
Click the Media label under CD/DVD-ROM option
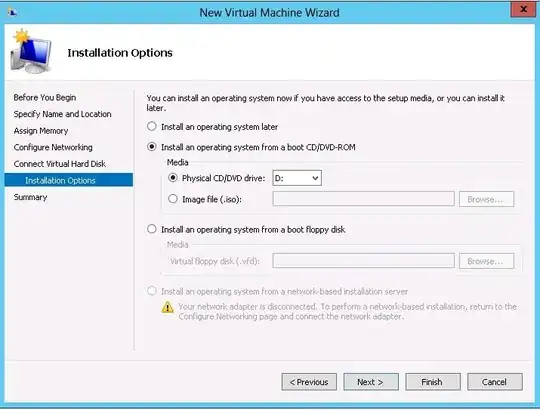pyautogui.click(x=178, y=162)
